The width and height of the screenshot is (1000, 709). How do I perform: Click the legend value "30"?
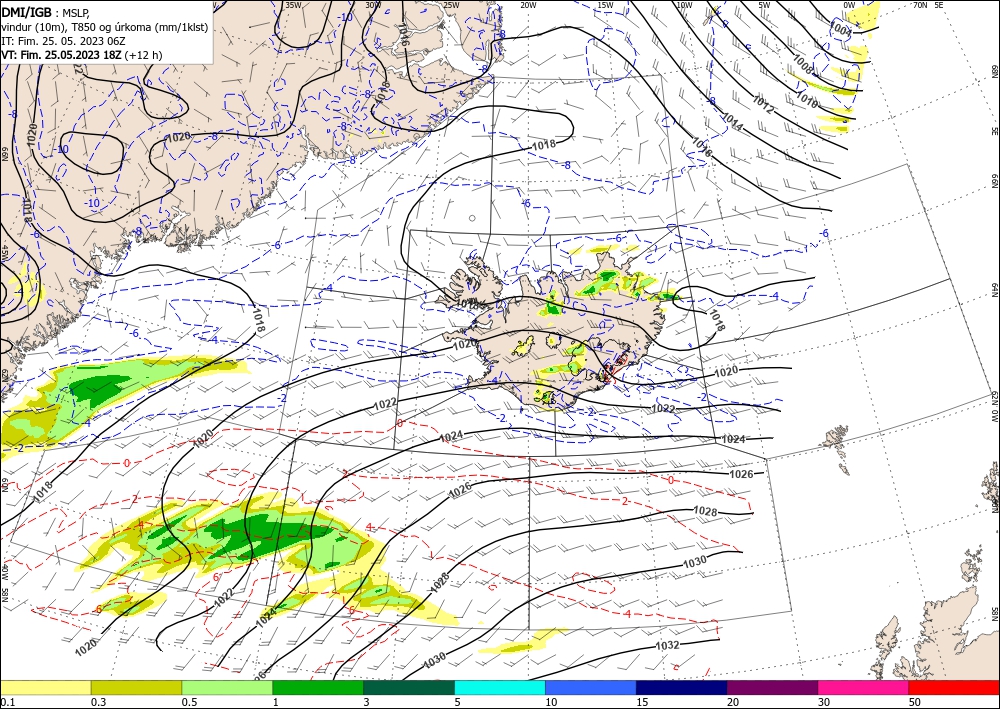pos(824,702)
